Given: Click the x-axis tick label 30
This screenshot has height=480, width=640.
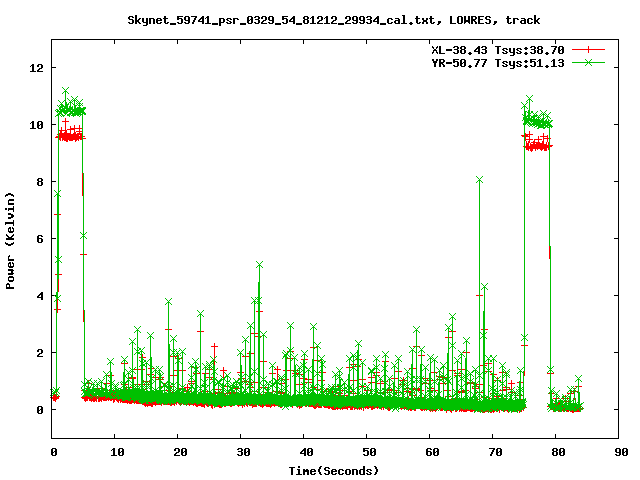Looking at the screenshot, I should pos(243,452).
